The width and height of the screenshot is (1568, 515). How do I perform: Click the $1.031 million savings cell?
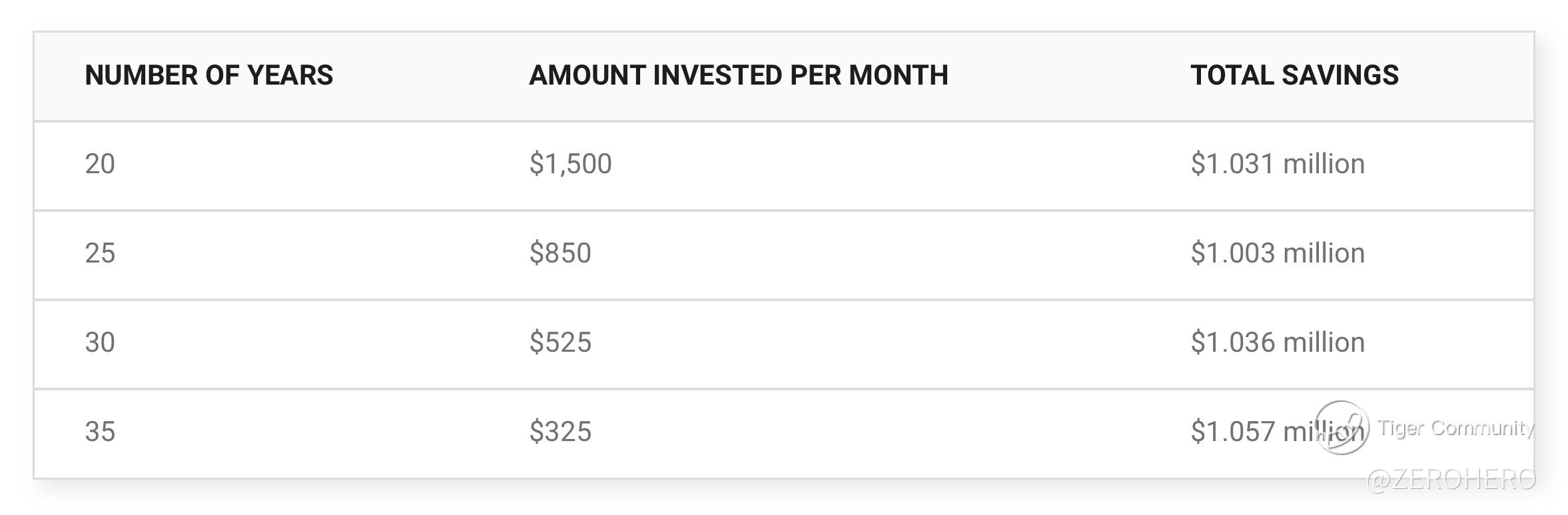tap(1278, 164)
